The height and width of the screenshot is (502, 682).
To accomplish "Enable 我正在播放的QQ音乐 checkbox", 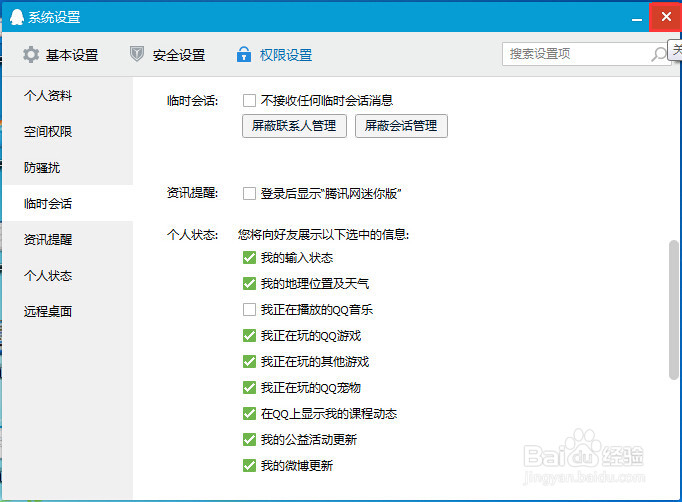I will click(x=249, y=310).
